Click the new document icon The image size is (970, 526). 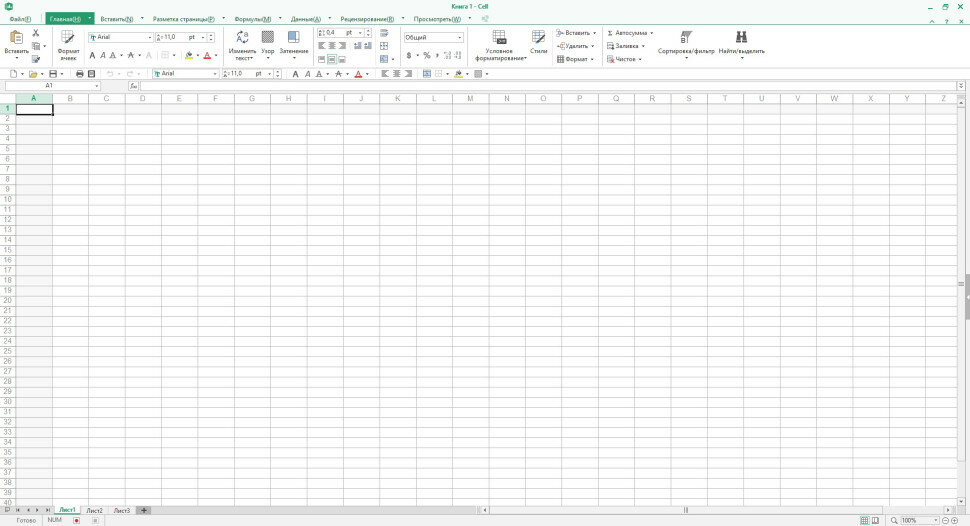point(14,74)
